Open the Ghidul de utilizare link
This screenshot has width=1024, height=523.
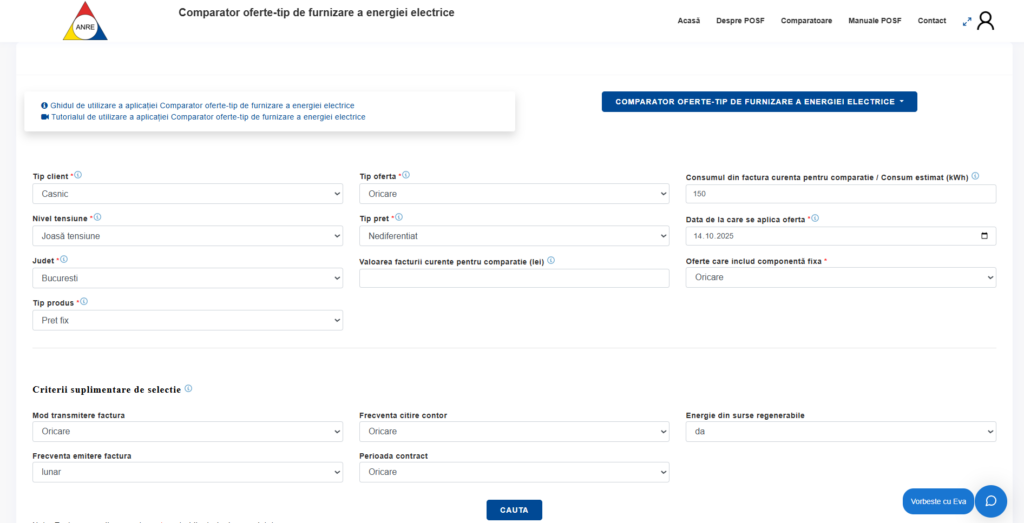202,105
